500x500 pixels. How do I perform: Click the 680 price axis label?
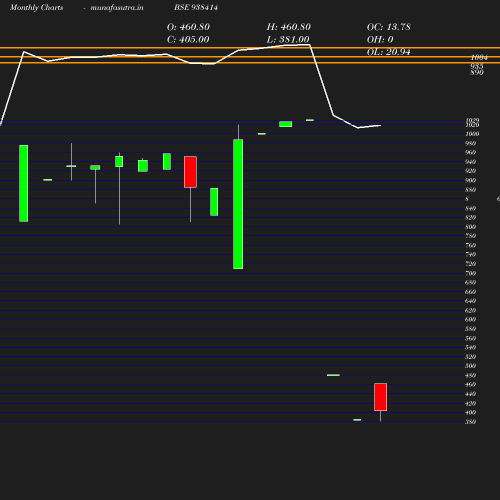[x=470, y=282]
